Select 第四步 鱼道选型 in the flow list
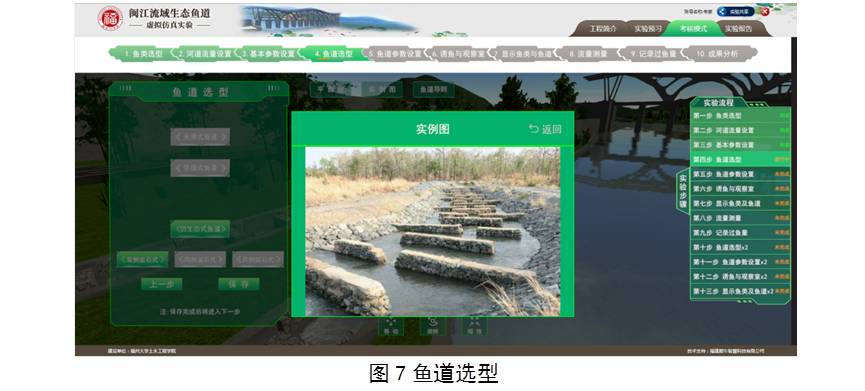865x391 pixels. (740, 159)
